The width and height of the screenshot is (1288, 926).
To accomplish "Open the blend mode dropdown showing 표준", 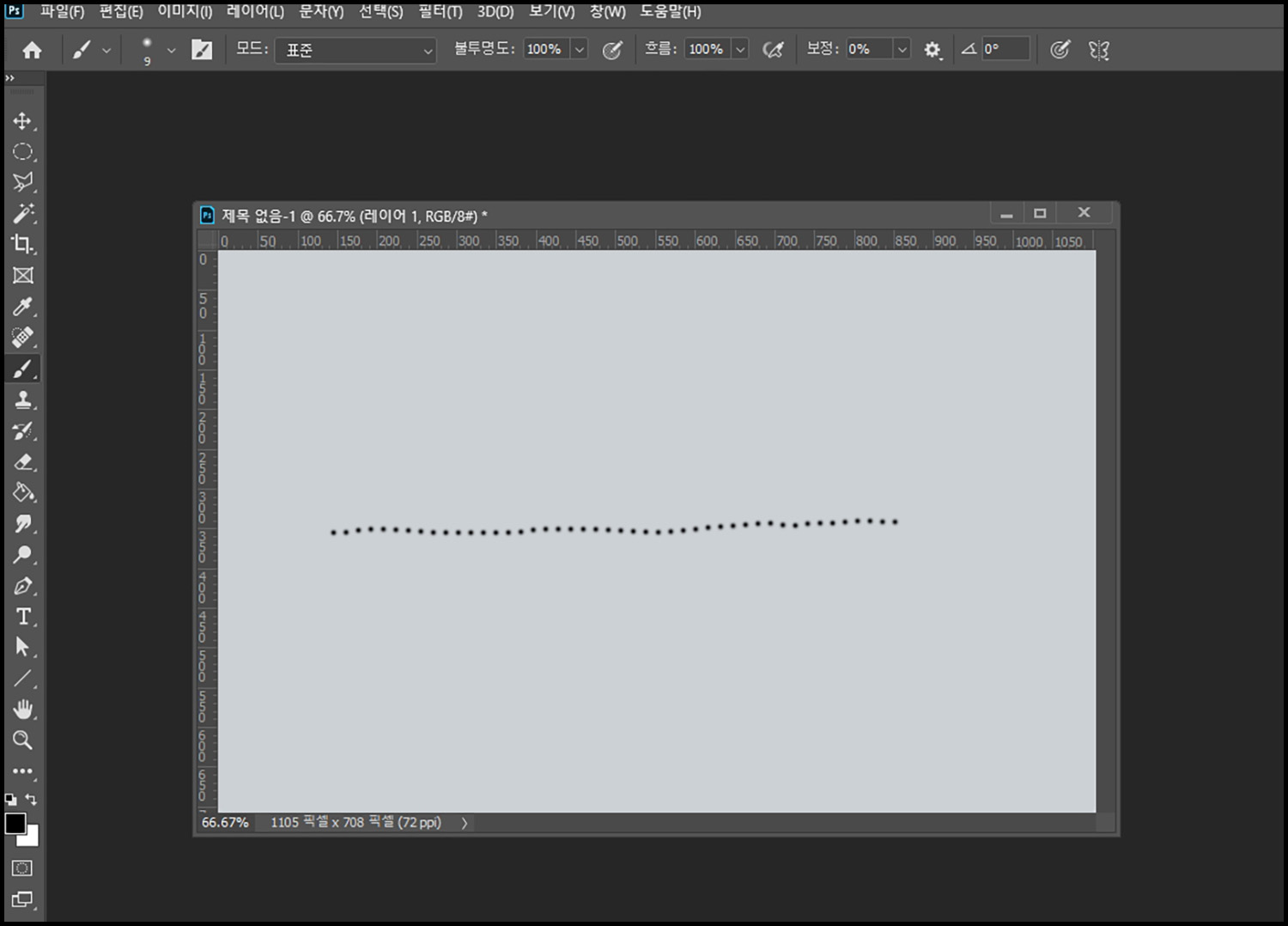I will click(355, 51).
